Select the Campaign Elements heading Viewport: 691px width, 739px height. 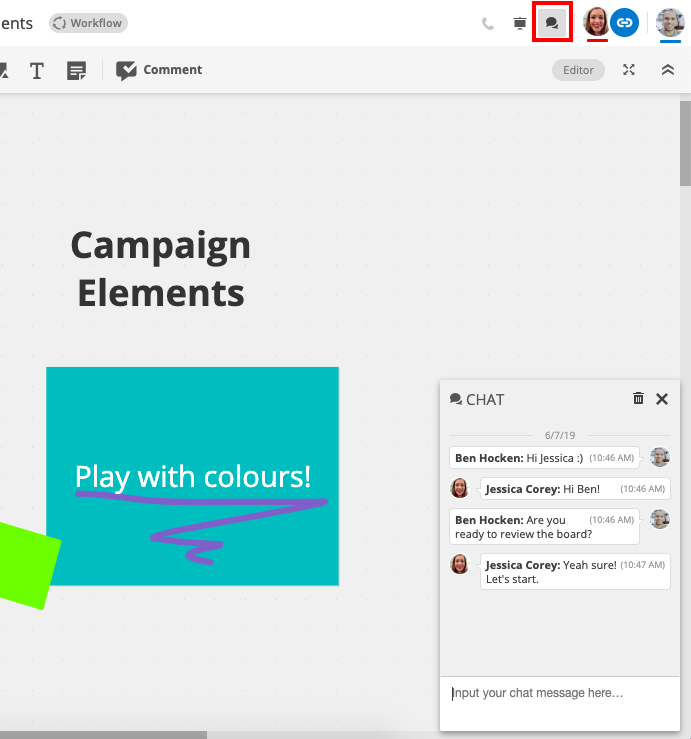[161, 269]
